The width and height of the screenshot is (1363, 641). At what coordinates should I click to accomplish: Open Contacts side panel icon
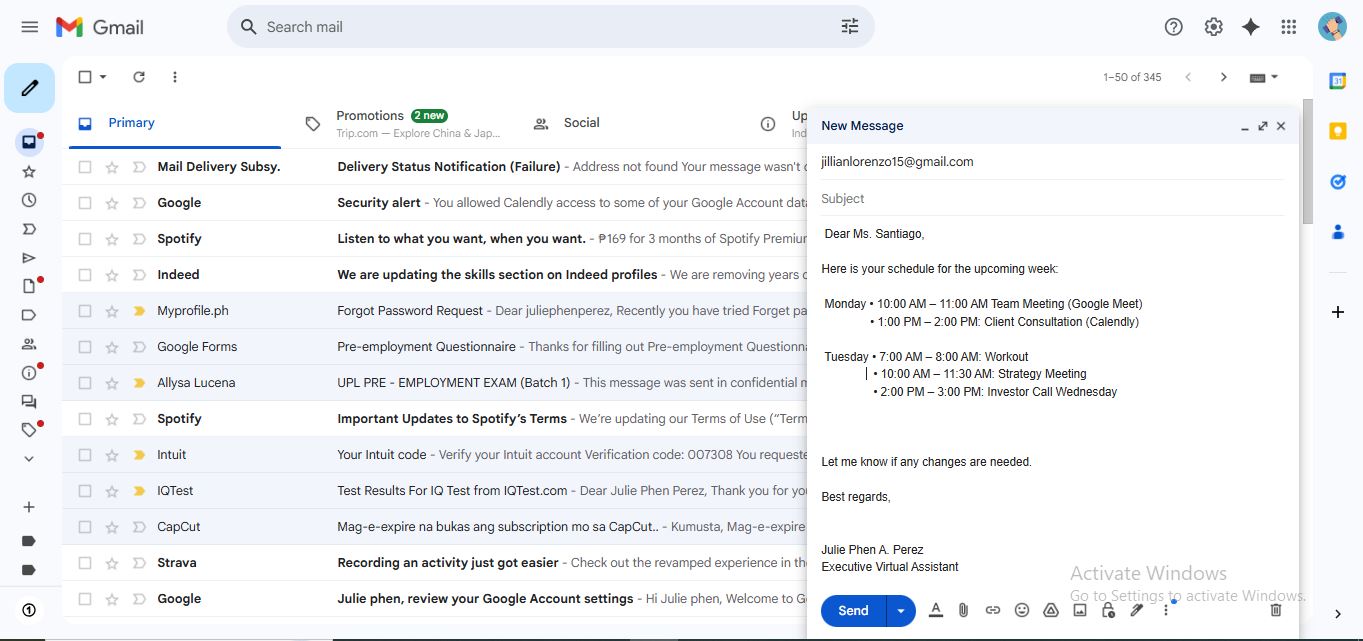click(x=1337, y=231)
